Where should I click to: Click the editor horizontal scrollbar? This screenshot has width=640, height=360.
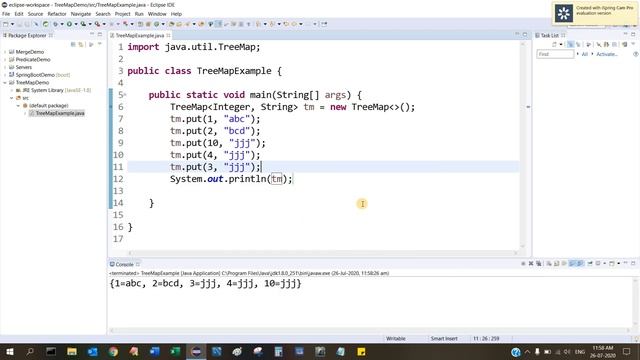click(322, 253)
